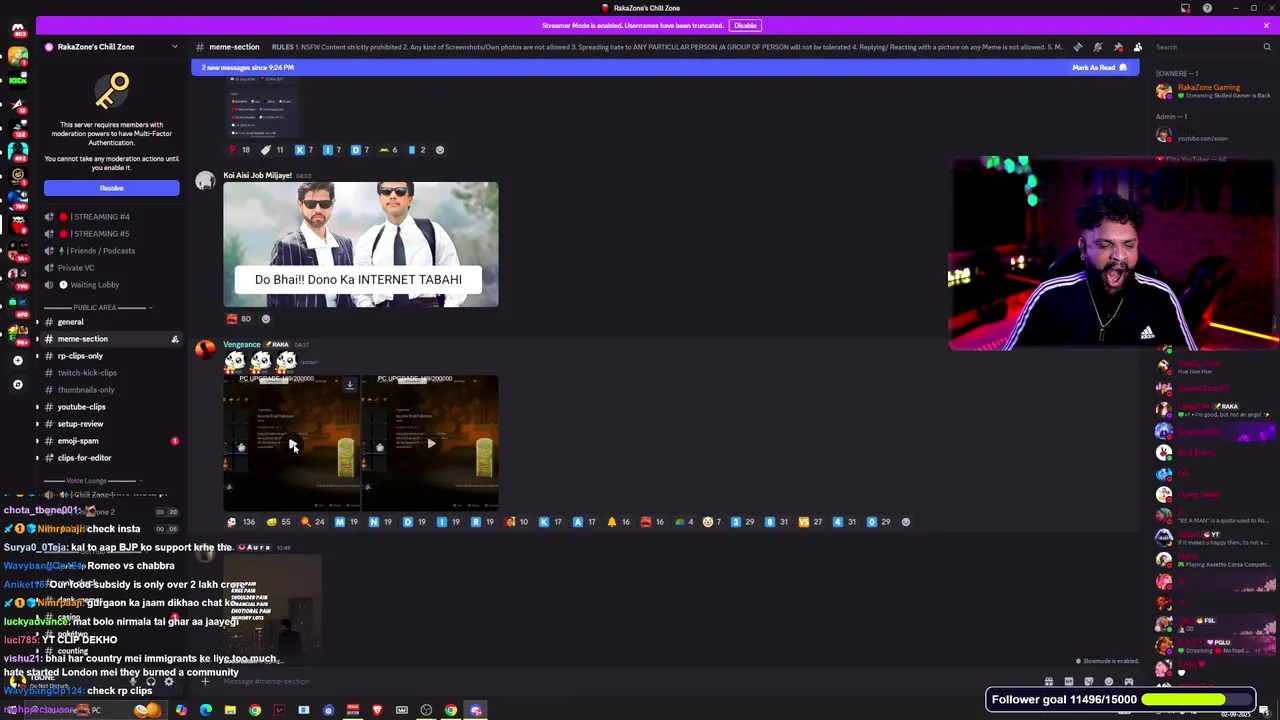Open Discord icon in the Windows taskbar
The image size is (1280, 720).
point(475,710)
